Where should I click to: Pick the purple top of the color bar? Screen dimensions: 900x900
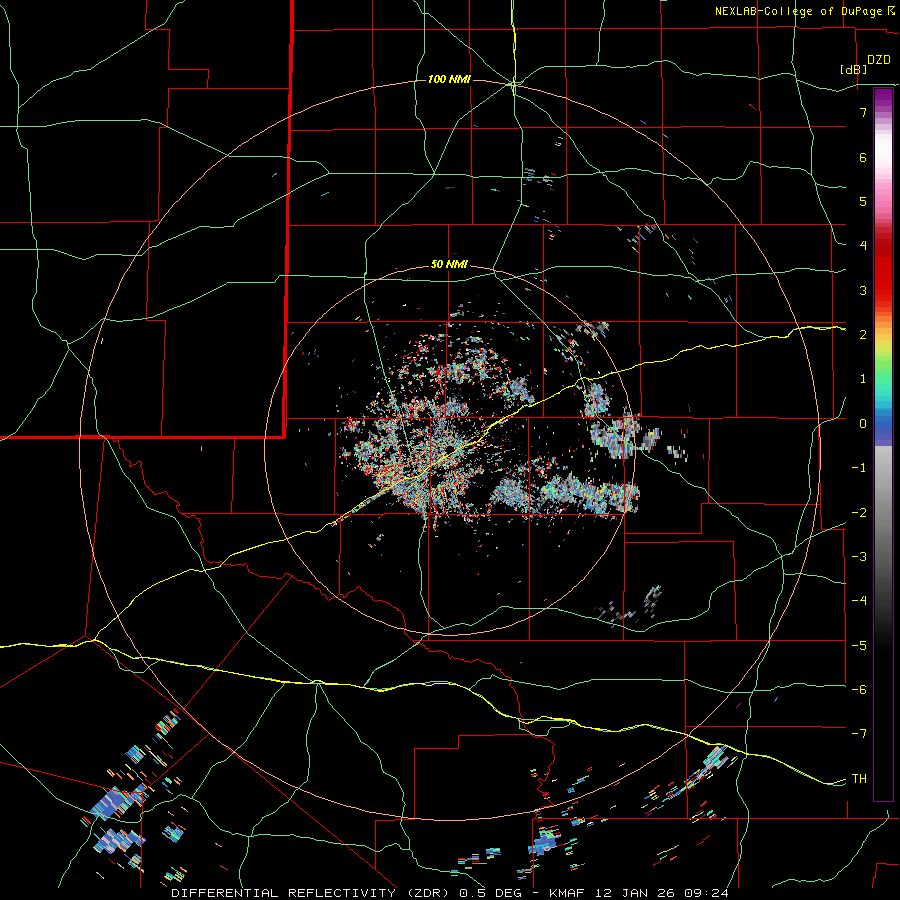(883, 98)
